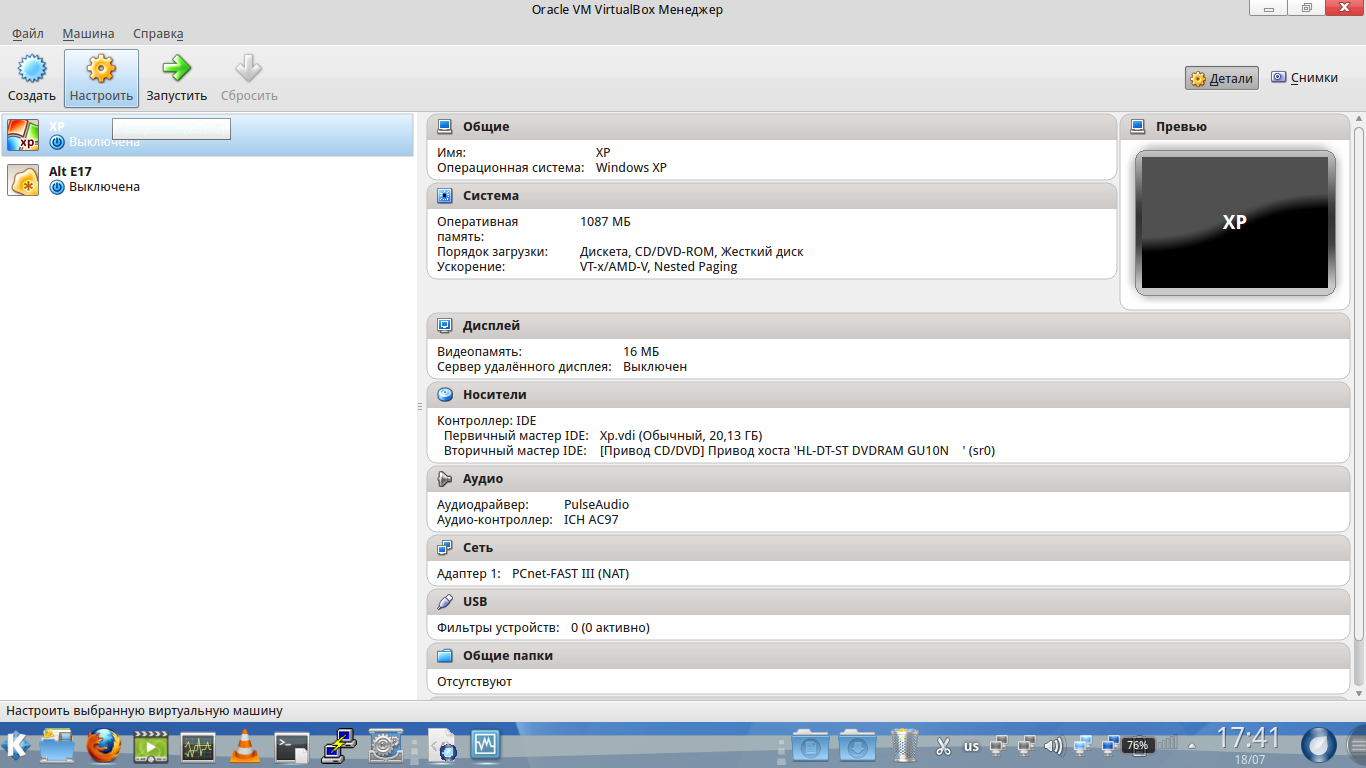The image size is (1366, 768).
Task: Open the documents folder taskbar icon
Action: [810, 746]
